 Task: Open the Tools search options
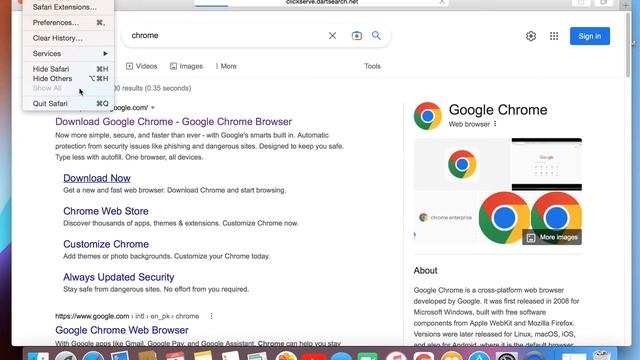pyautogui.click(x=372, y=66)
